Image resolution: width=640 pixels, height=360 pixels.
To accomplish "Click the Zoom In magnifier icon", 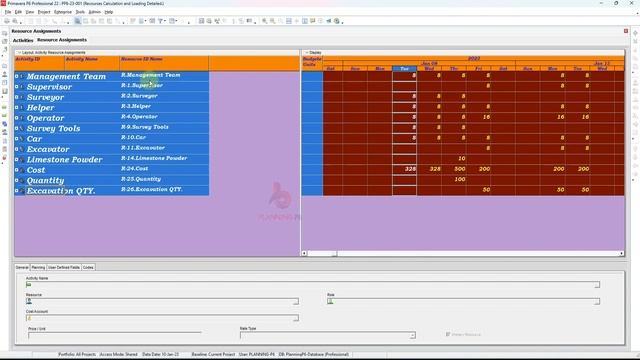I will pos(264,21).
